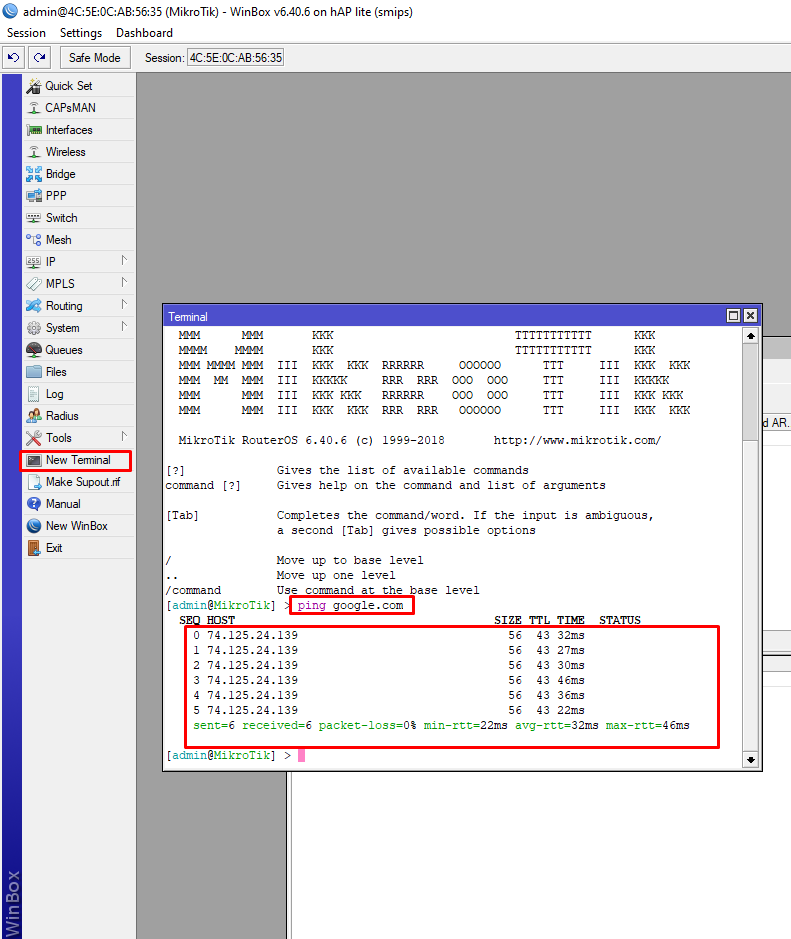Viewport: 791px width, 939px height.
Task: Click the MPLS icon in sidebar
Action: pos(34,284)
